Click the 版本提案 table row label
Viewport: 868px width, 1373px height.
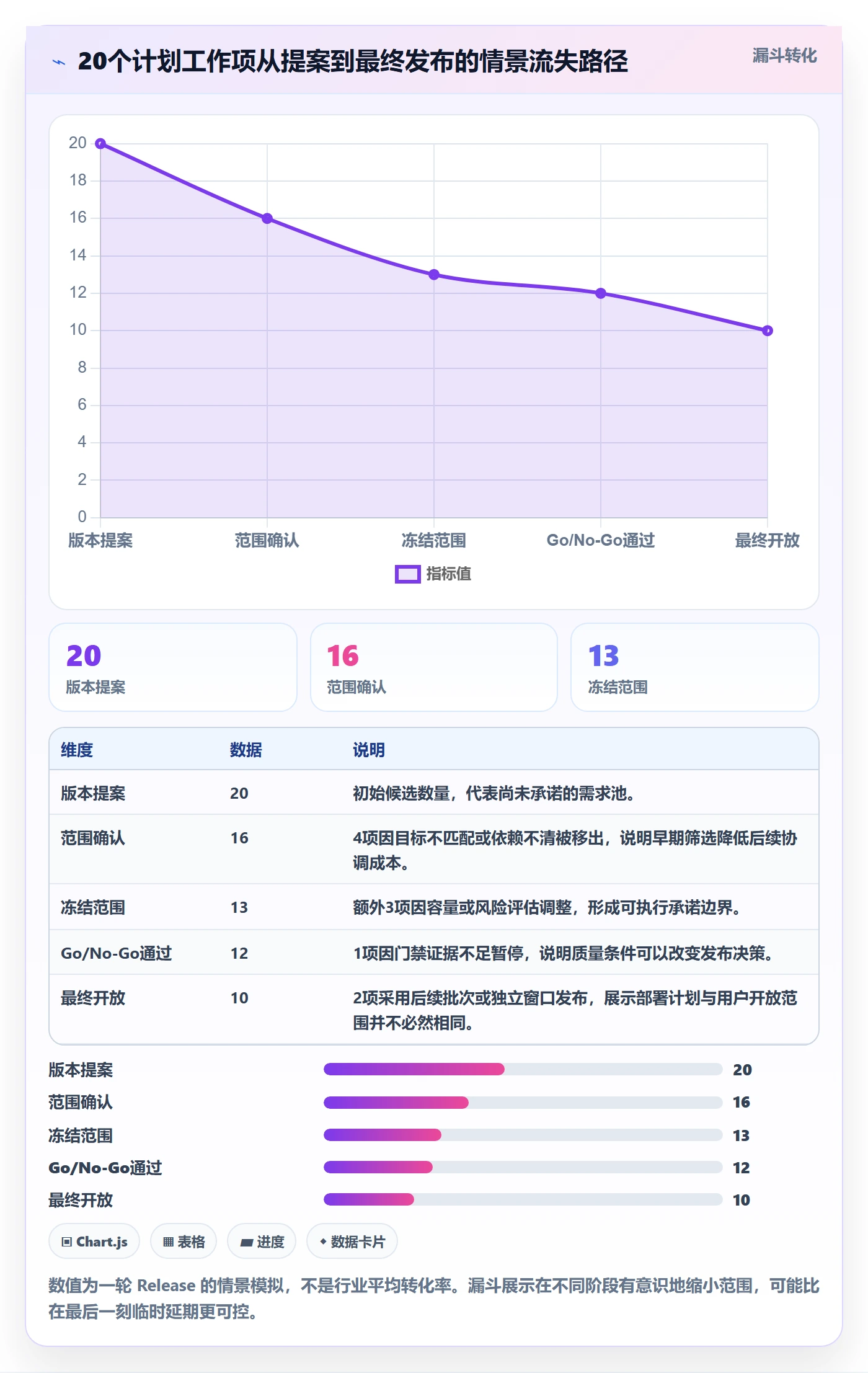[93, 793]
